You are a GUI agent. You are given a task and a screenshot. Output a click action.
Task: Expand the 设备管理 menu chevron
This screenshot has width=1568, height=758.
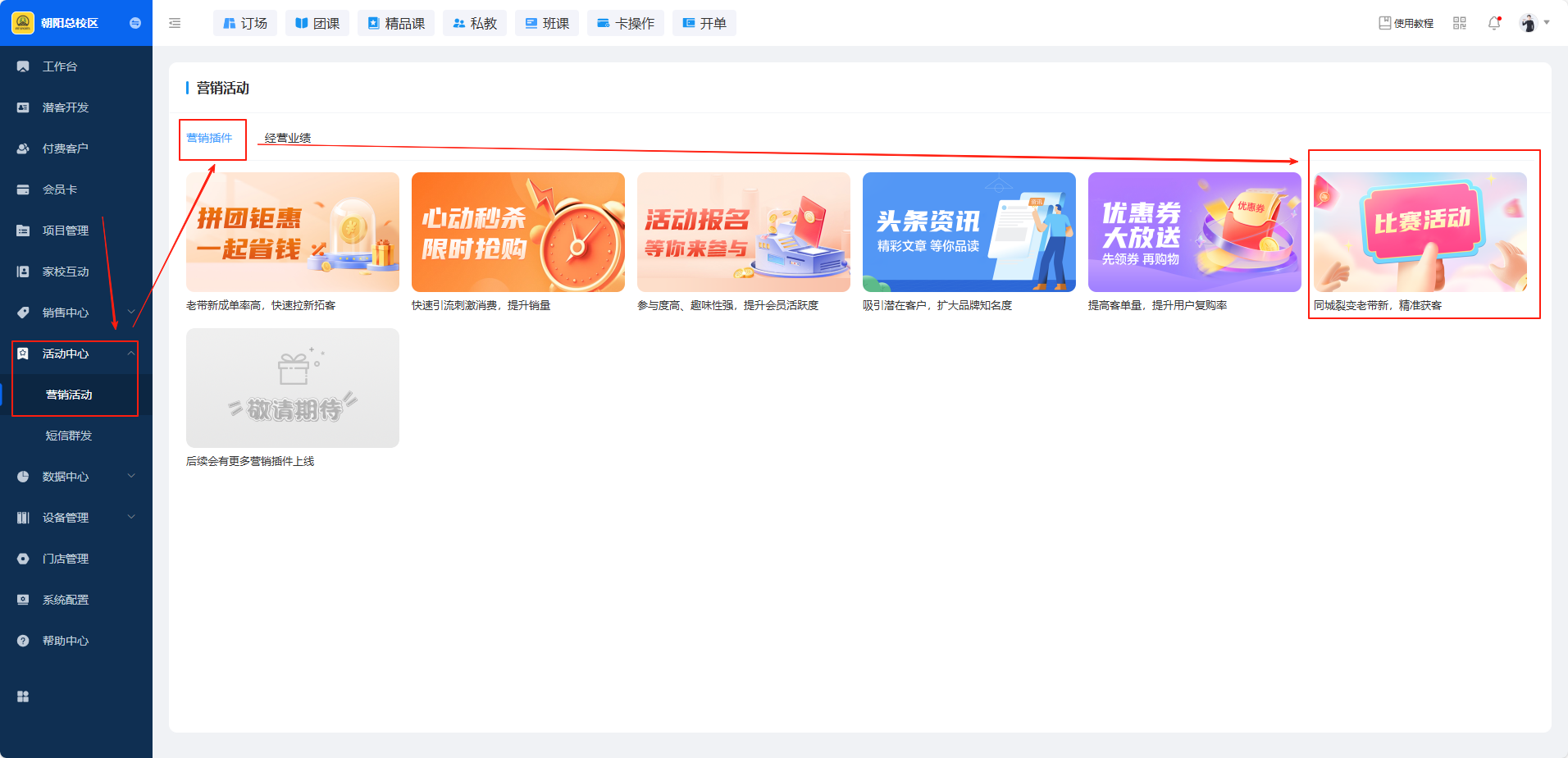point(131,517)
